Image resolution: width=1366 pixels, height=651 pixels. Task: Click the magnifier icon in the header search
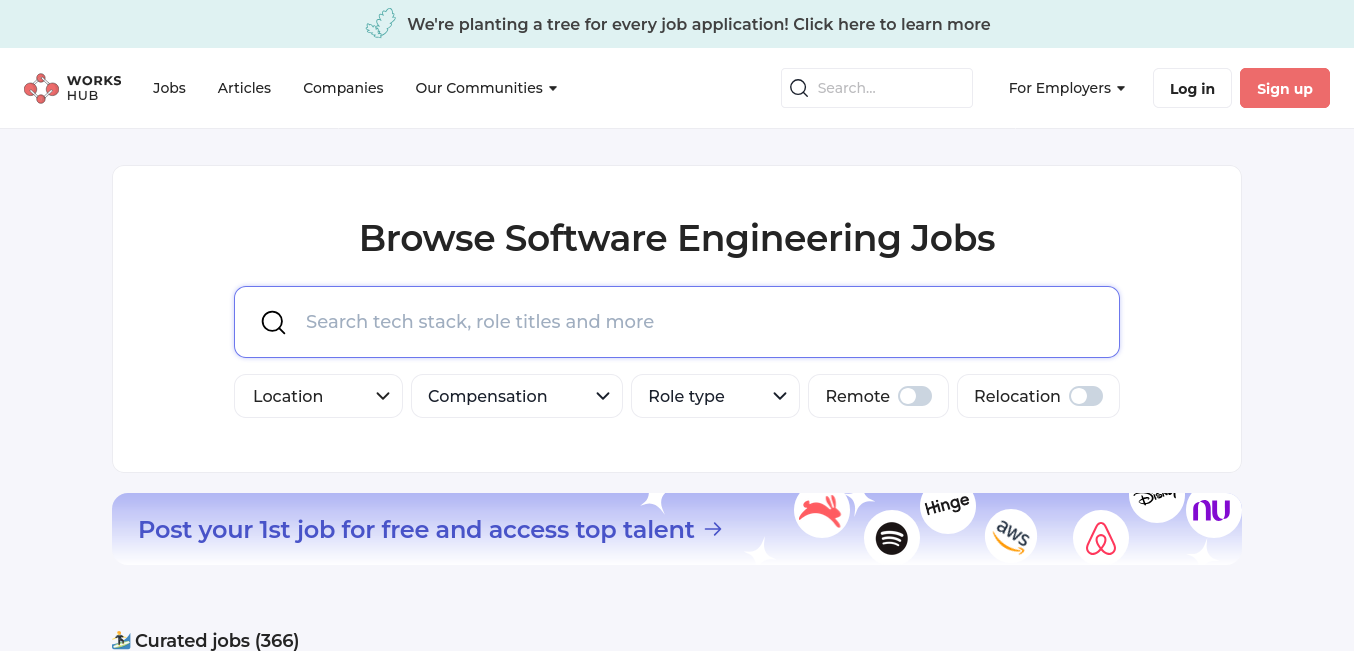click(x=799, y=88)
